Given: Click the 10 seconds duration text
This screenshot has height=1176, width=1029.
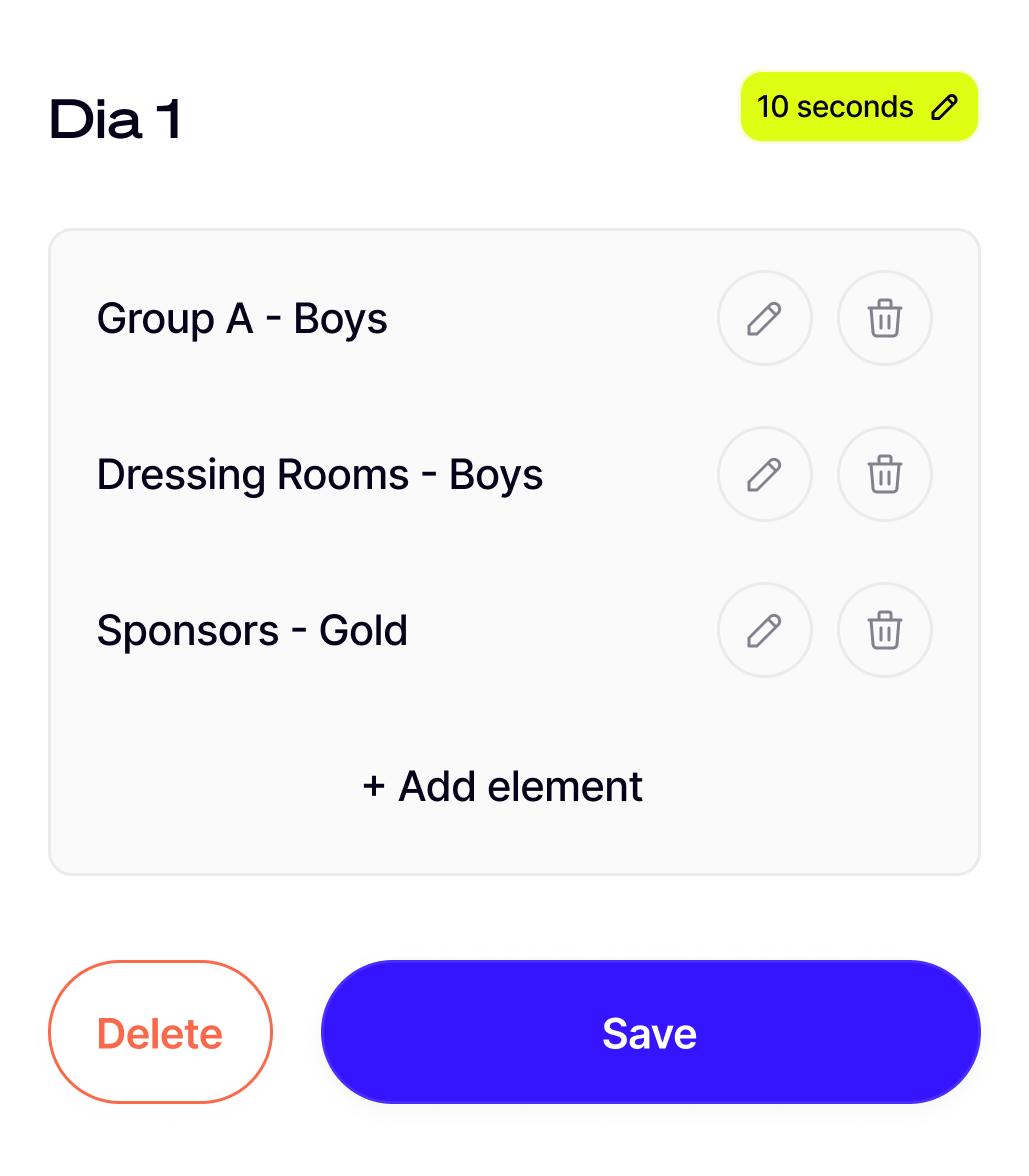Looking at the screenshot, I should (834, 107).
